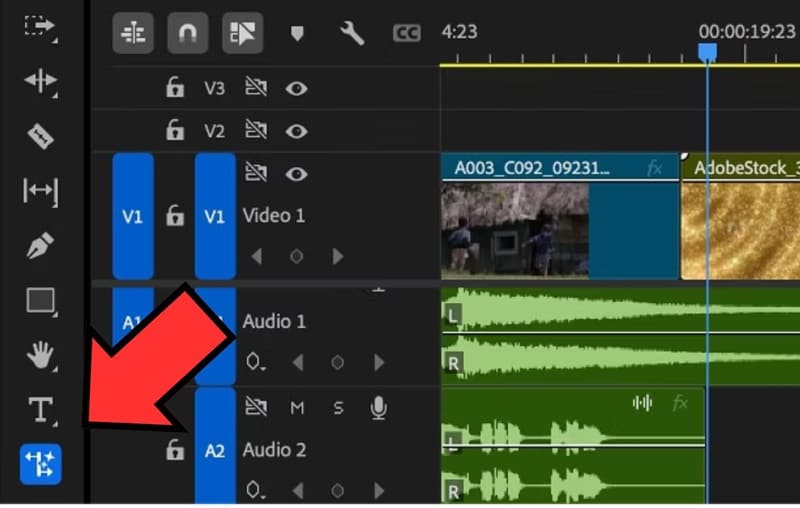Viewport: 800px width, 508px height.
Task: Click the blue playhead marker
Action: [x=707, y=52]
